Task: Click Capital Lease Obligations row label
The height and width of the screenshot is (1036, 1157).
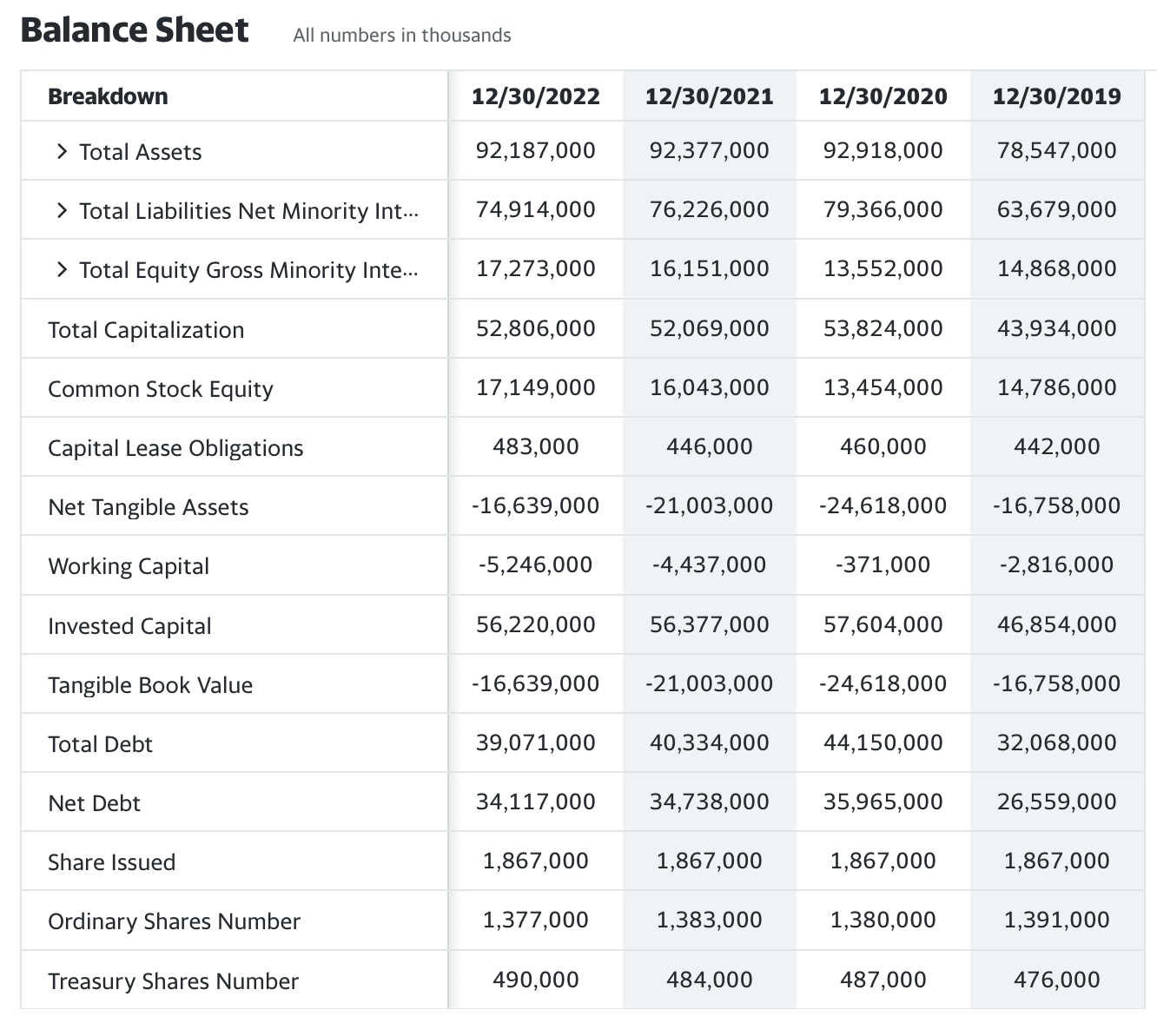Action: coord(175,448)
